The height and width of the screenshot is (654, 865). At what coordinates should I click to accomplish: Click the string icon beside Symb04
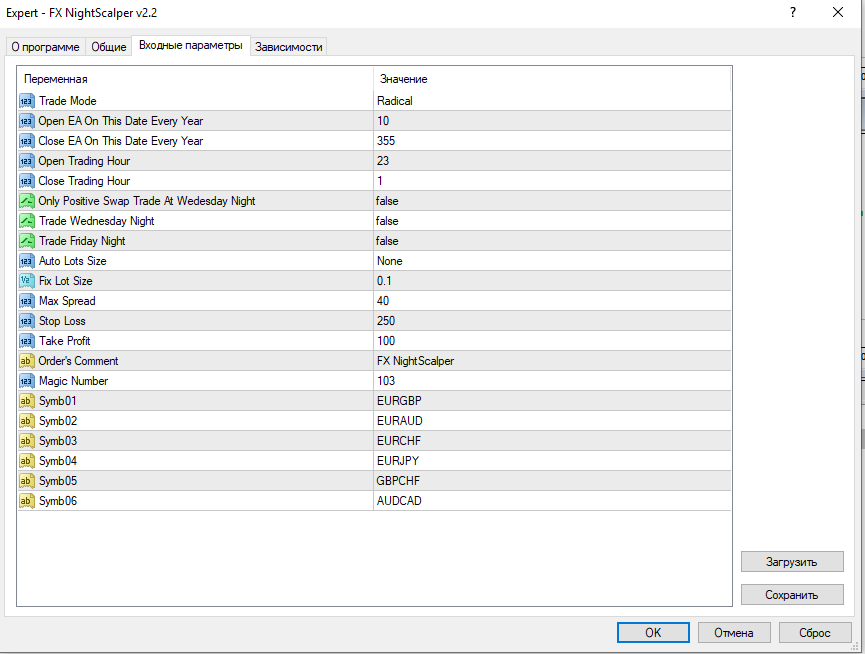[26, 461]
